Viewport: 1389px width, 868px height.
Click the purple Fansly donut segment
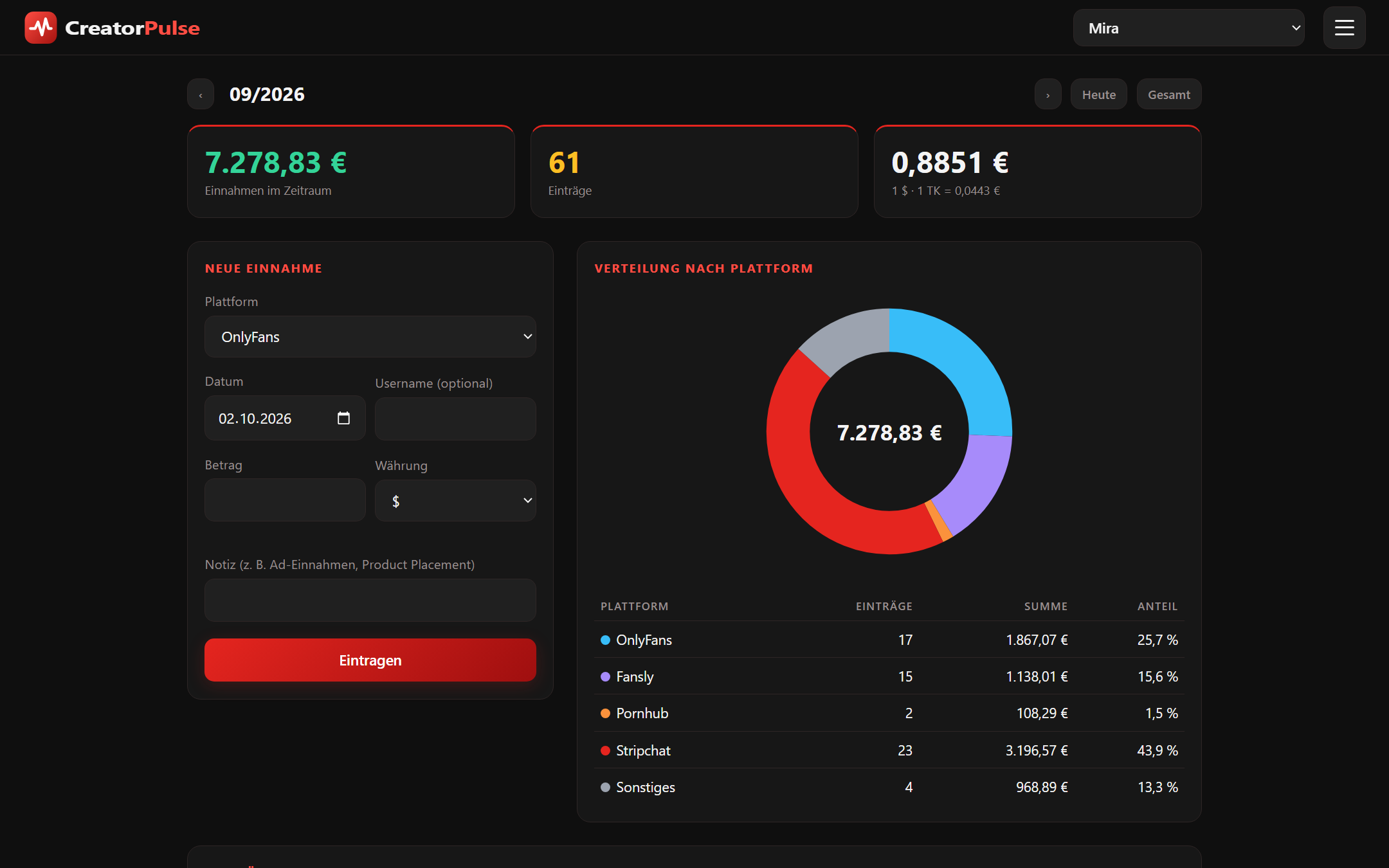(x=977, y=481)
